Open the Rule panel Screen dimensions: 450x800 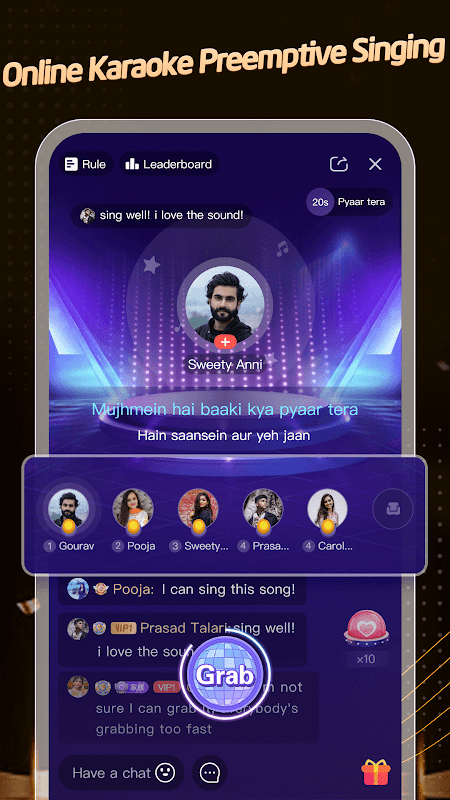click(x=85, y=164)
